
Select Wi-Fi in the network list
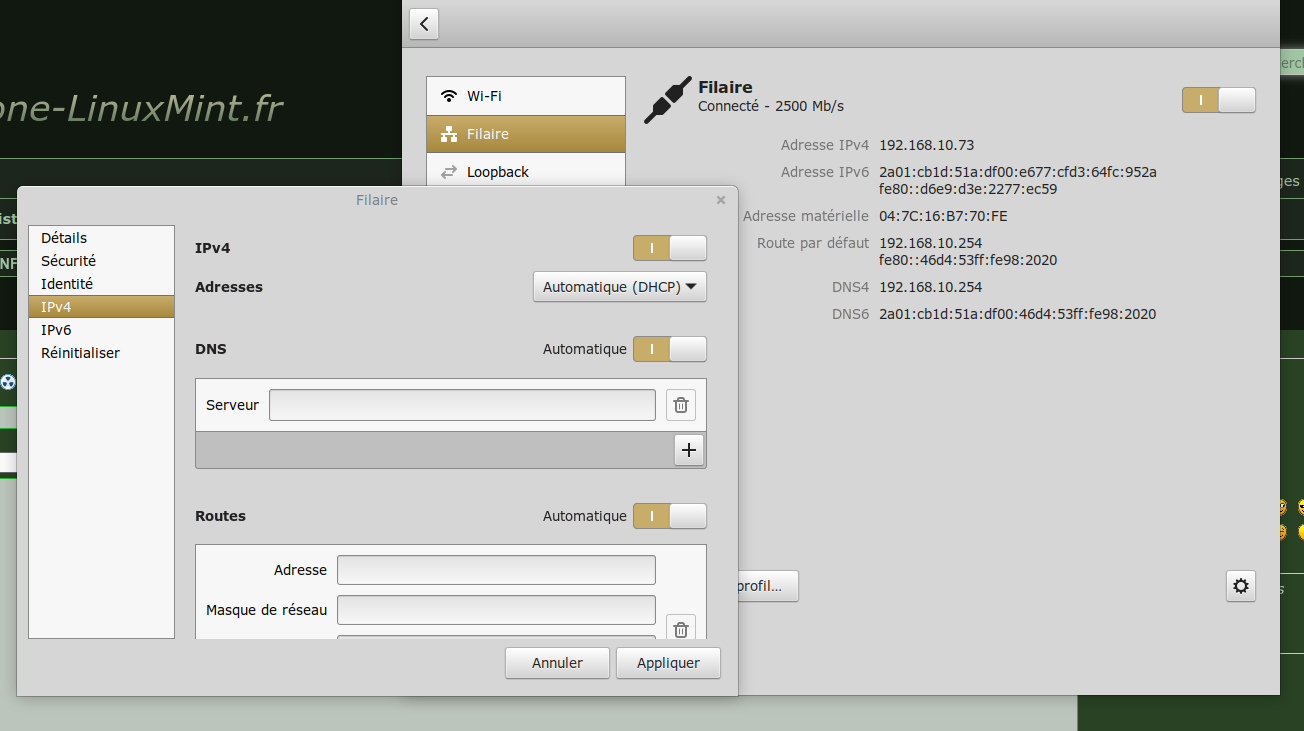(x=525, y=96)
